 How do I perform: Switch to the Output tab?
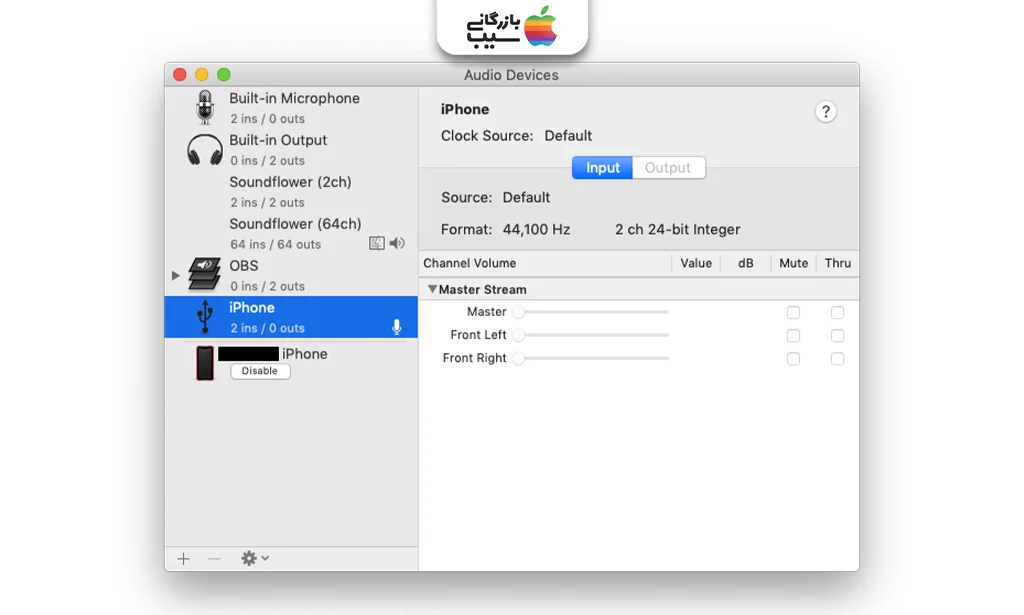(x=668, y=168)
